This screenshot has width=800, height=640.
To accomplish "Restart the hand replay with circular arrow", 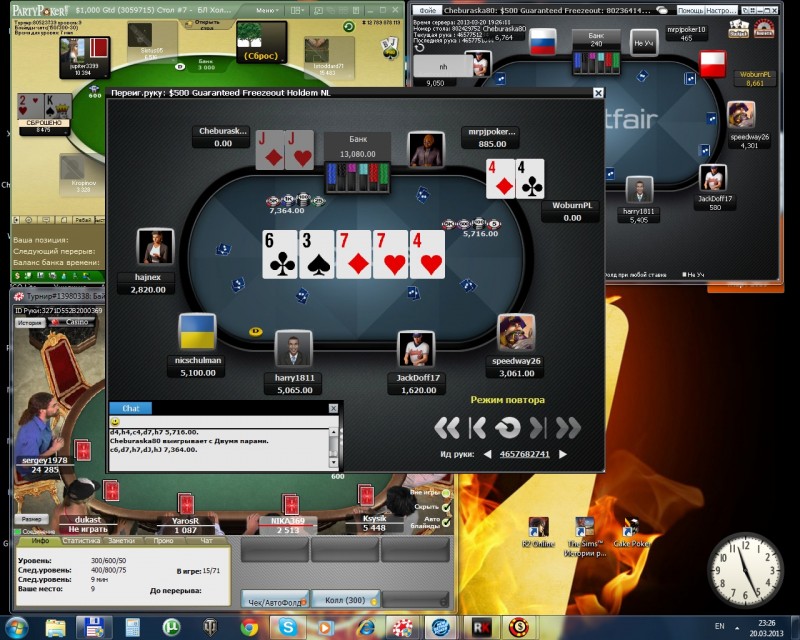I will 508,428.
